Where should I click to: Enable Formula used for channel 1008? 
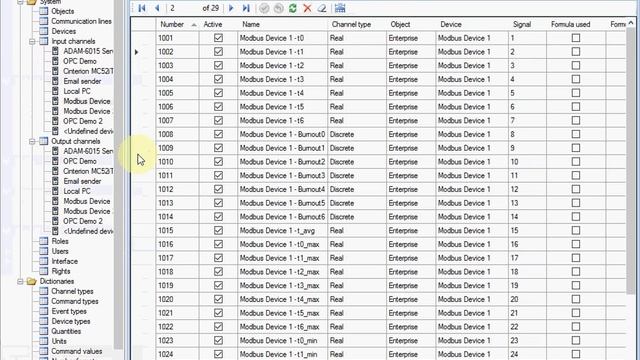pos(576,134)
